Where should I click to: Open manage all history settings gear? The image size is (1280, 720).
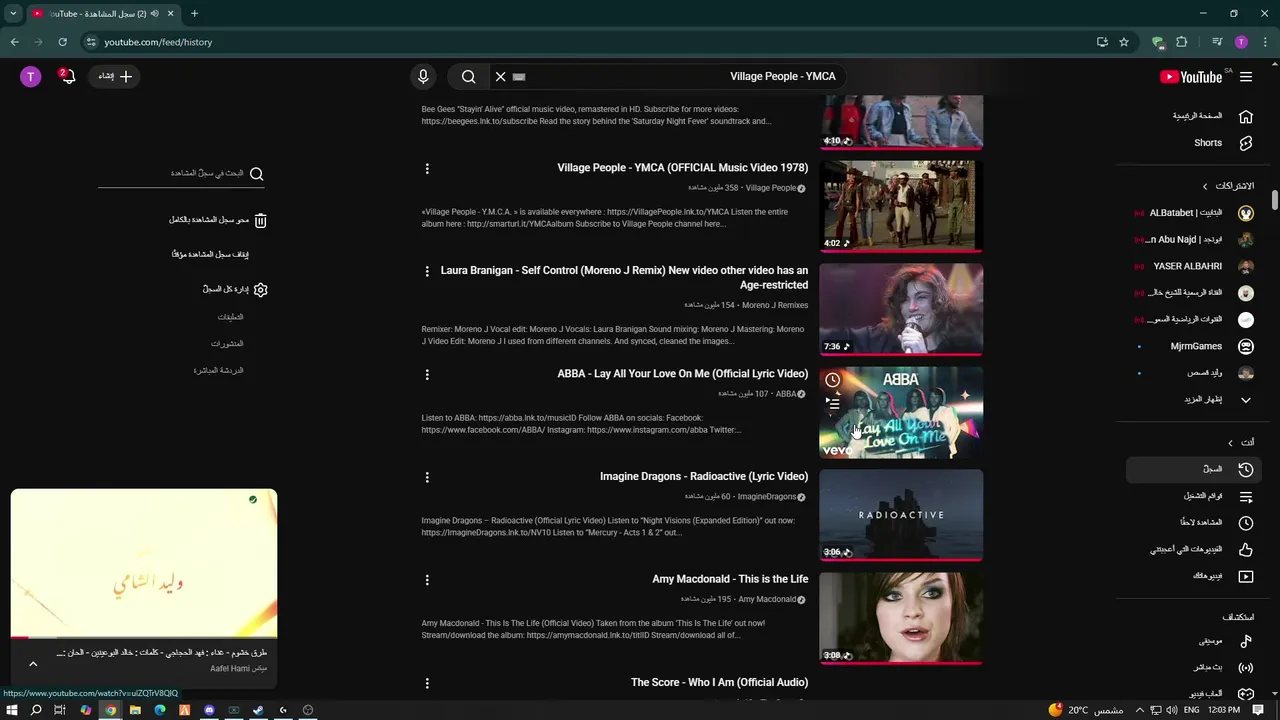[235, 289]
